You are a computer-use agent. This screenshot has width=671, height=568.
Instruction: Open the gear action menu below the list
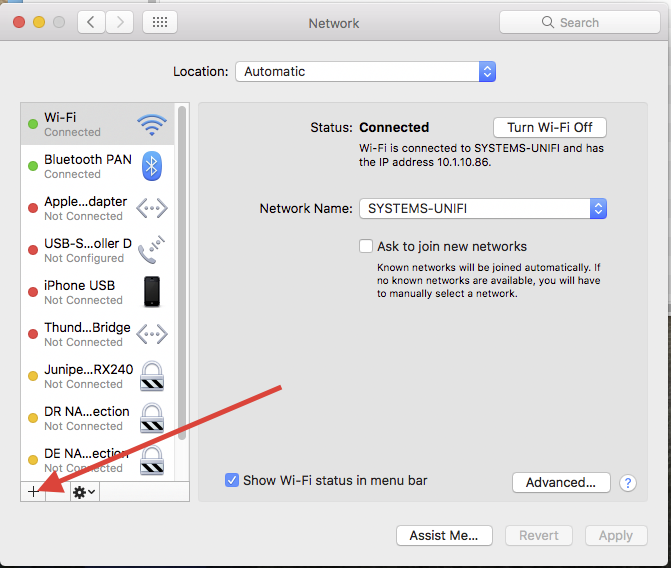(x=84, y=492)
